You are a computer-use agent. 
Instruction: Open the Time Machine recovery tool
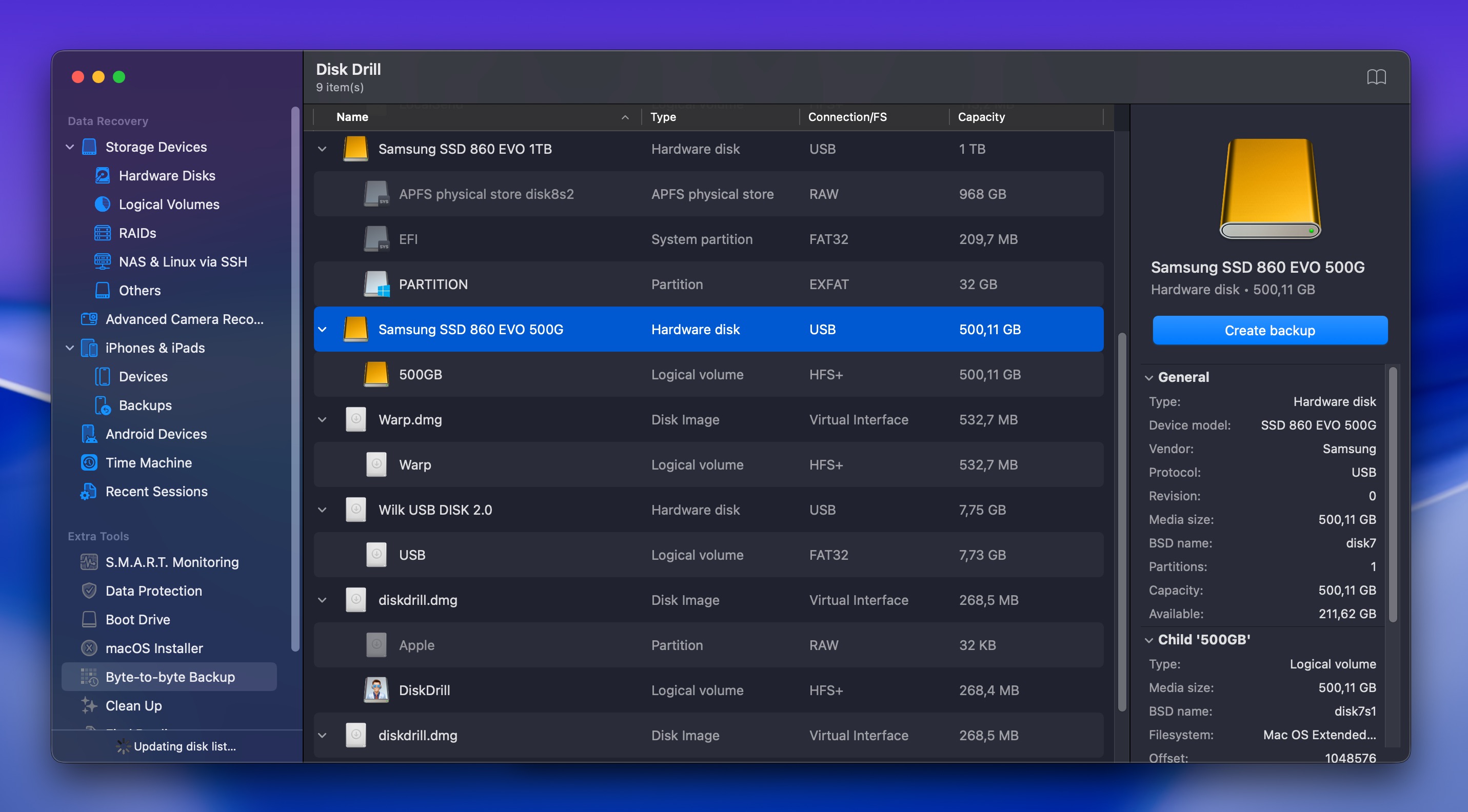89,462
